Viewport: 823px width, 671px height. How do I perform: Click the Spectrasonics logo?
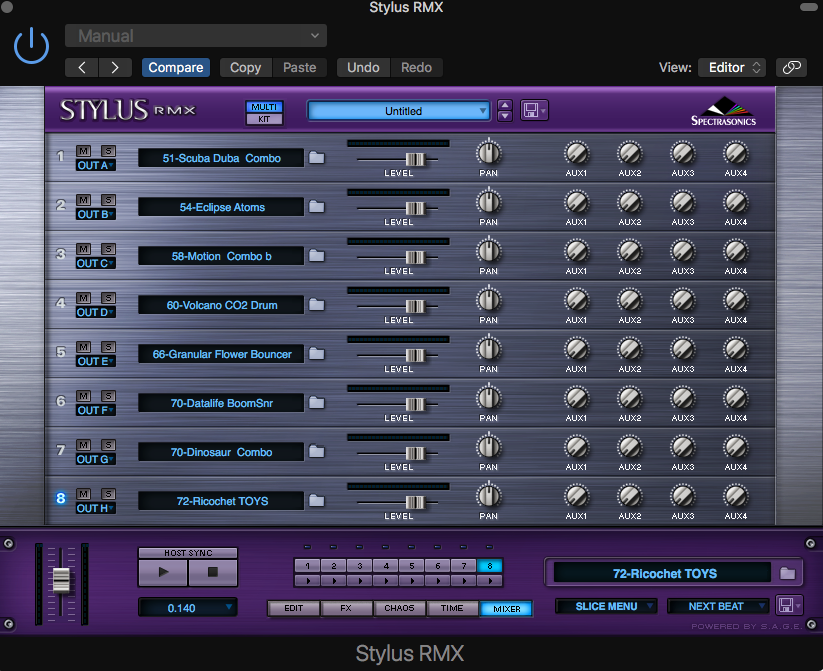(724, 111)
